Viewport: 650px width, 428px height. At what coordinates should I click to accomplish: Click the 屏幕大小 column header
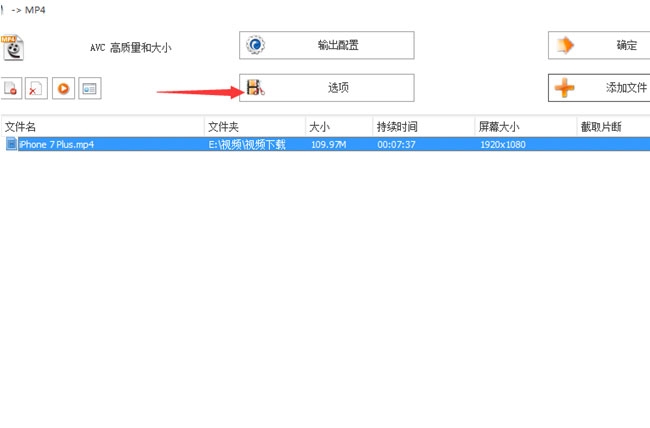point(526,127)
